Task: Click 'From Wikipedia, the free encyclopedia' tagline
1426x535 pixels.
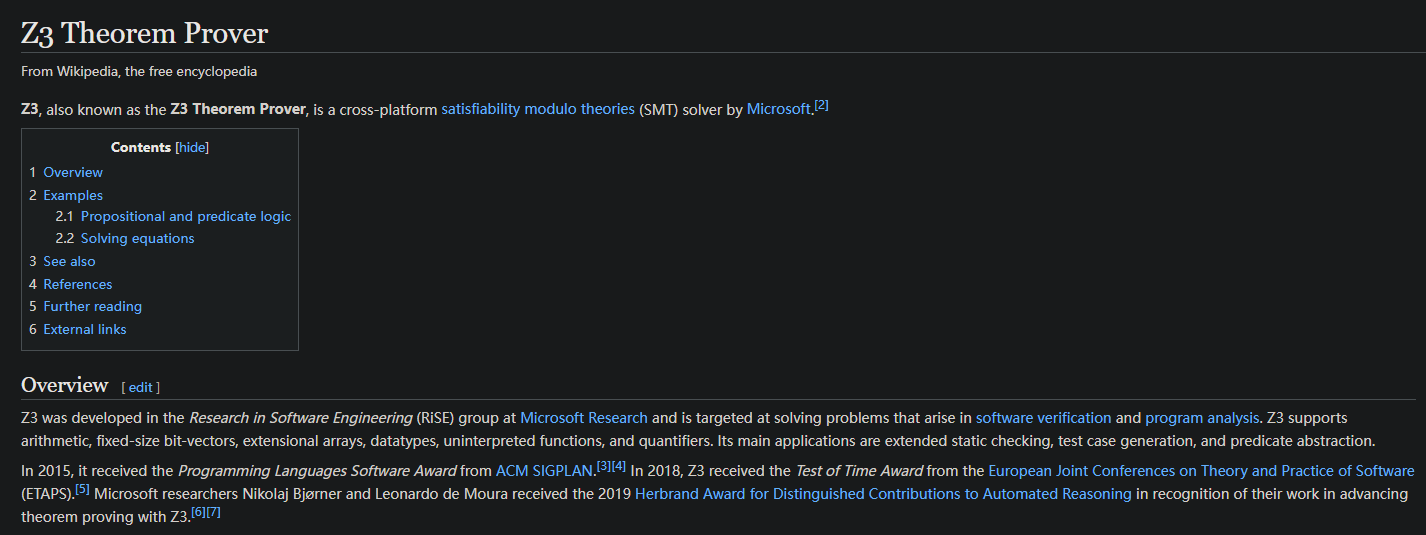Action: click(139, 72)
